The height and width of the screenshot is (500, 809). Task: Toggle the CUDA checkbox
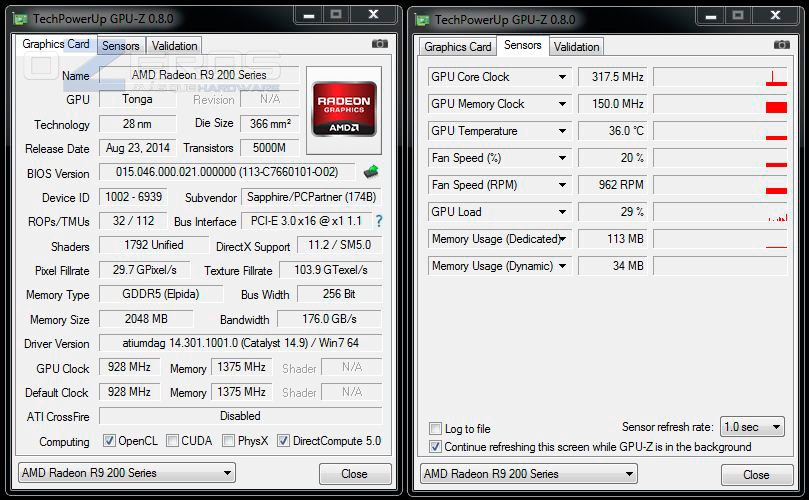(172, 441)
